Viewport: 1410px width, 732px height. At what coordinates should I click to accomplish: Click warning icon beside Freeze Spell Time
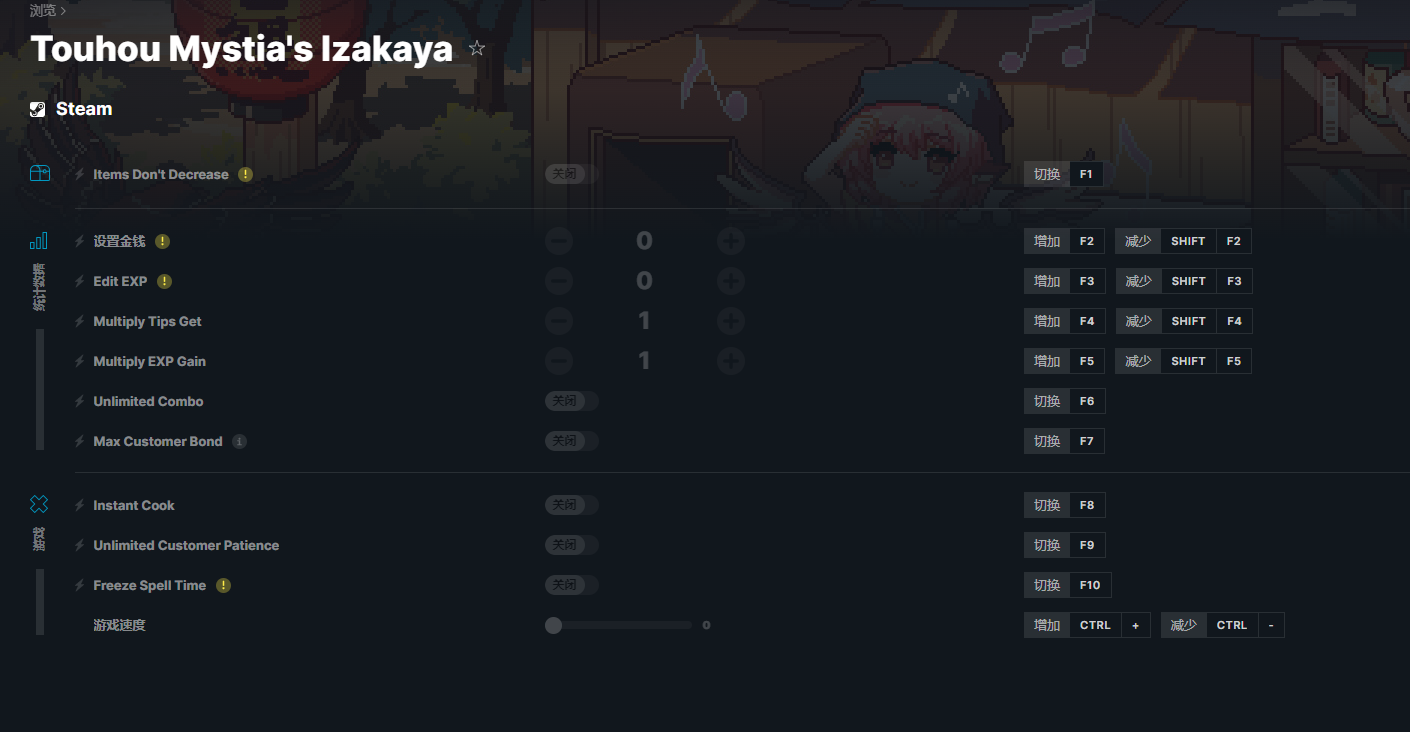pyautogui.click(x=224, y=585)
